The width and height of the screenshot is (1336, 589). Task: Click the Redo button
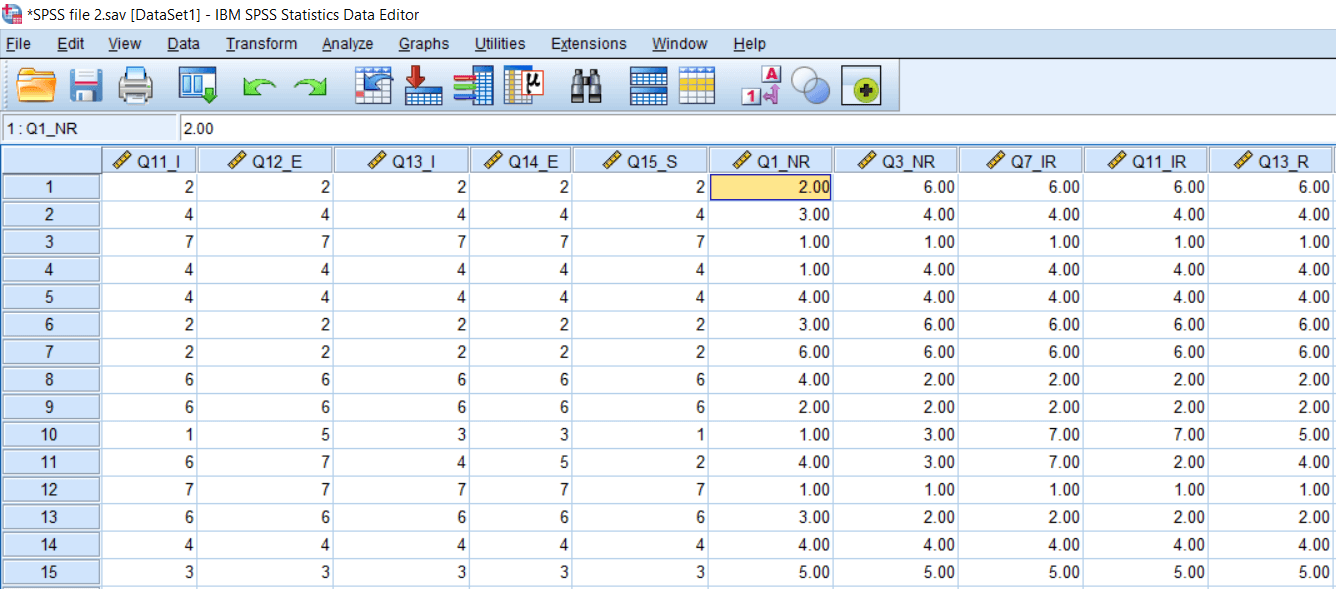point(309,86)
